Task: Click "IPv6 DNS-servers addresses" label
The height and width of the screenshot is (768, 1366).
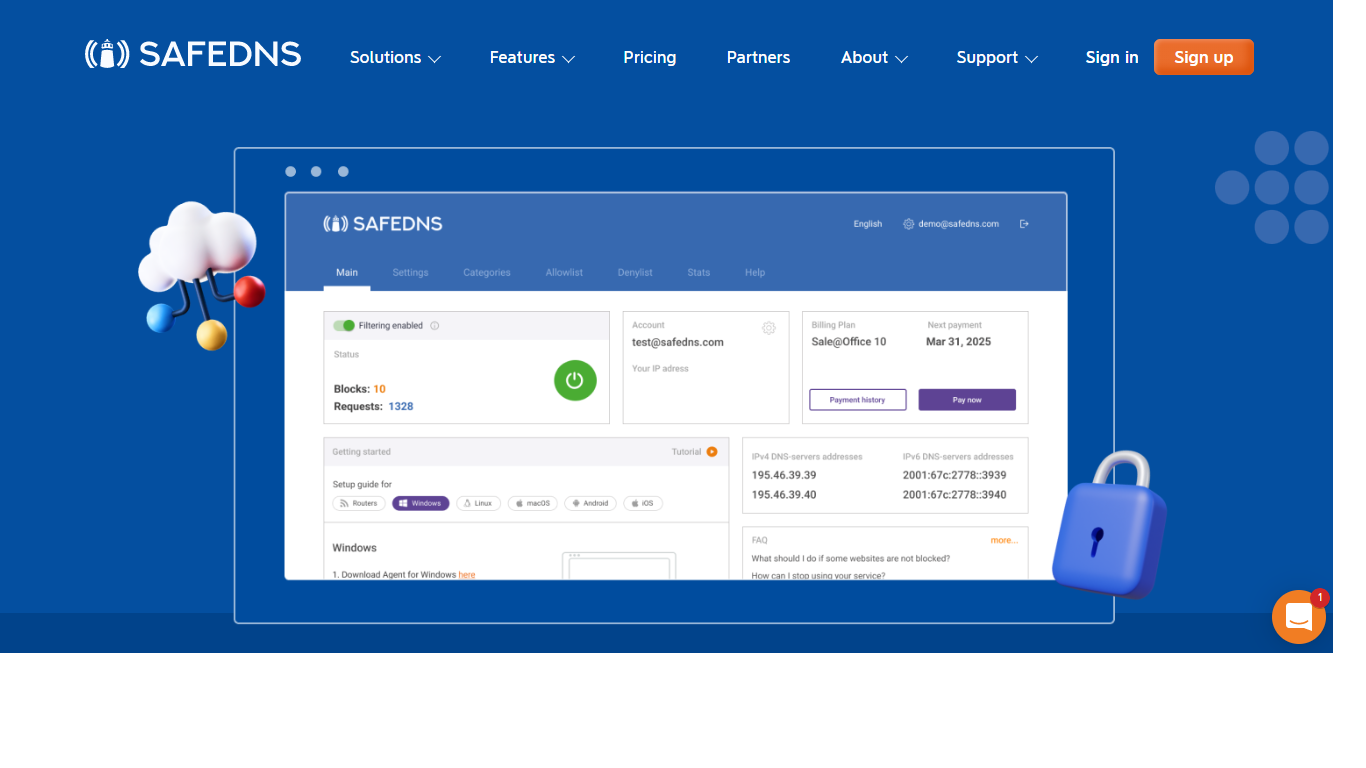Action: pos(958,457)
